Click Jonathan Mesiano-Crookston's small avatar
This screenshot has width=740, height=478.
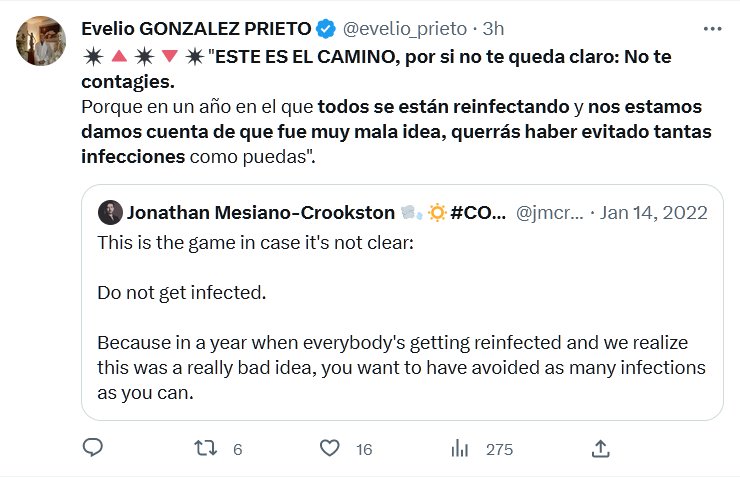pyautogui.click(x=110, y=212)
